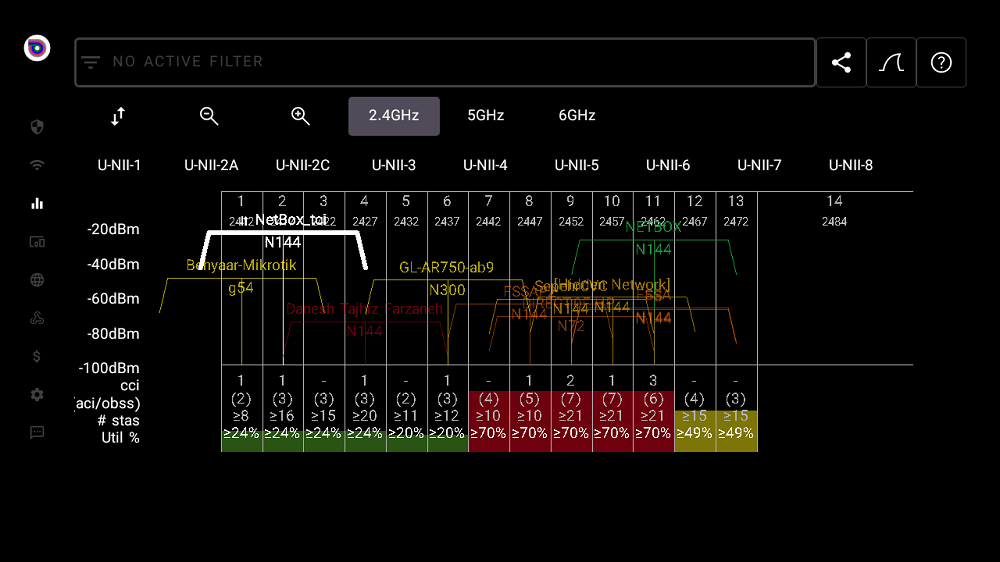
Task: Open the filter list icon
Action: click(x=91, y=62)
